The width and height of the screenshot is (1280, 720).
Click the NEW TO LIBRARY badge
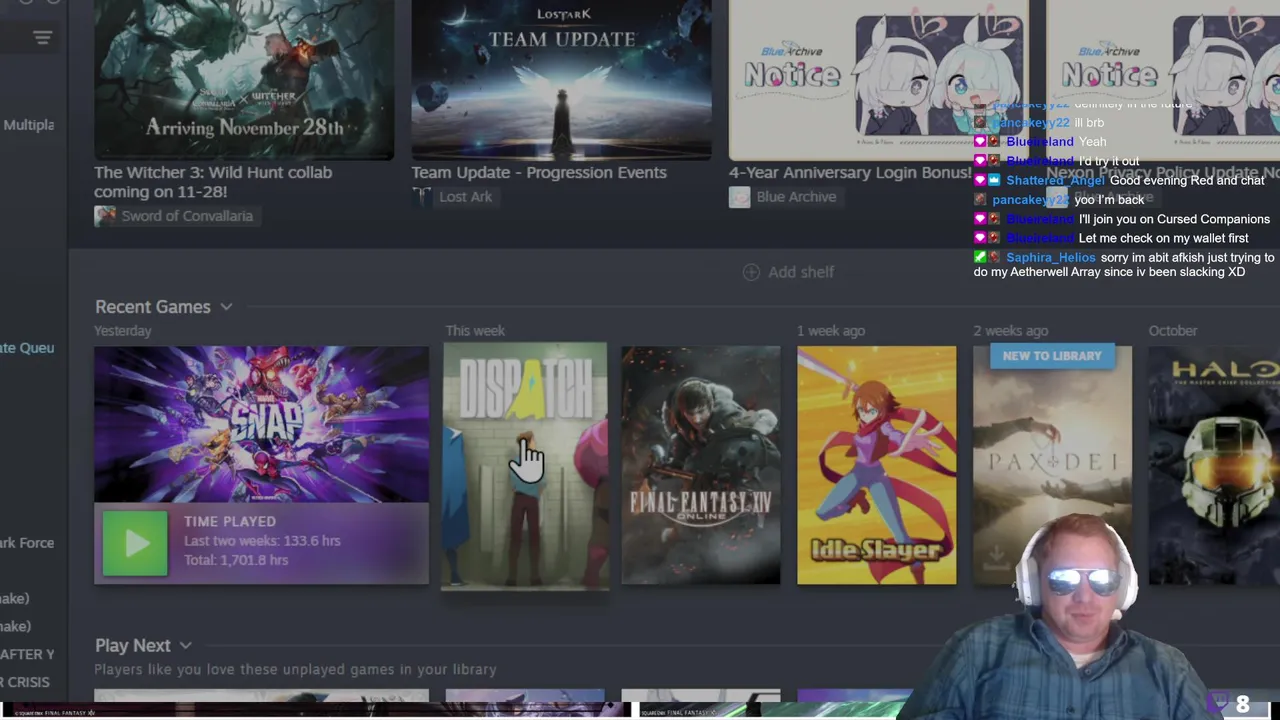tap(1052, 356)
